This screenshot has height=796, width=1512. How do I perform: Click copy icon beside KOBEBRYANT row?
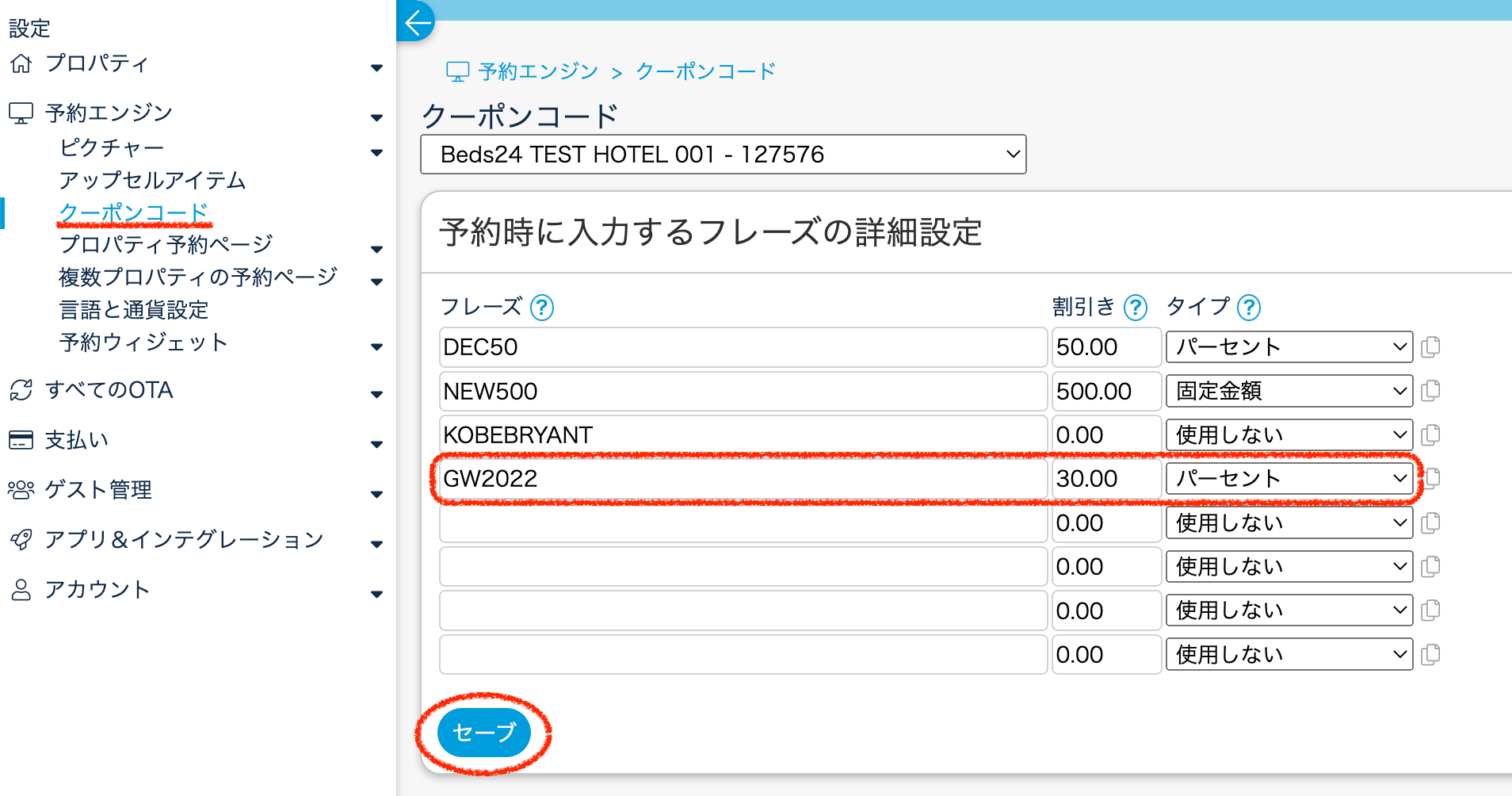[1430, 435]
